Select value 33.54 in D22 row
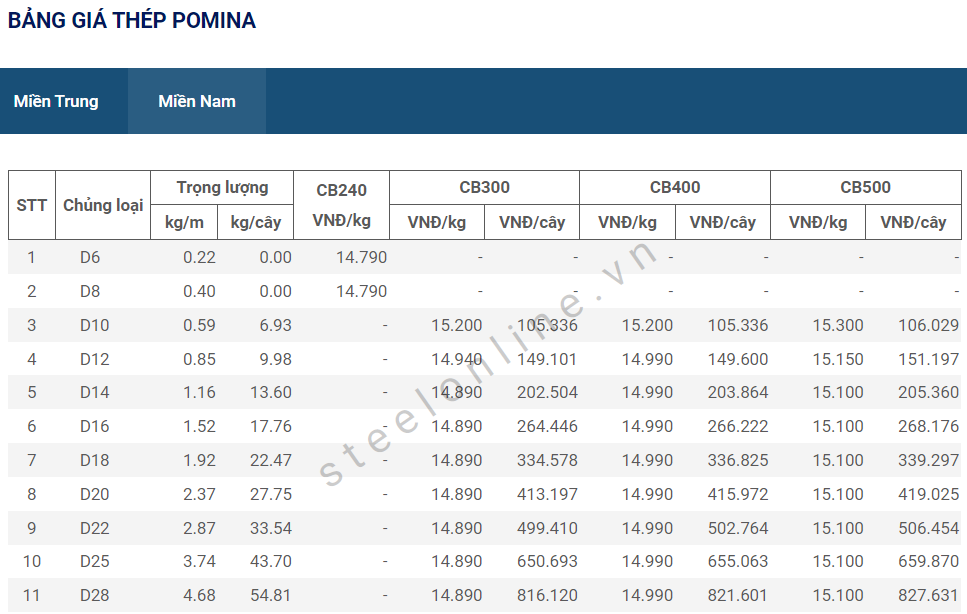 click(271, 528)
